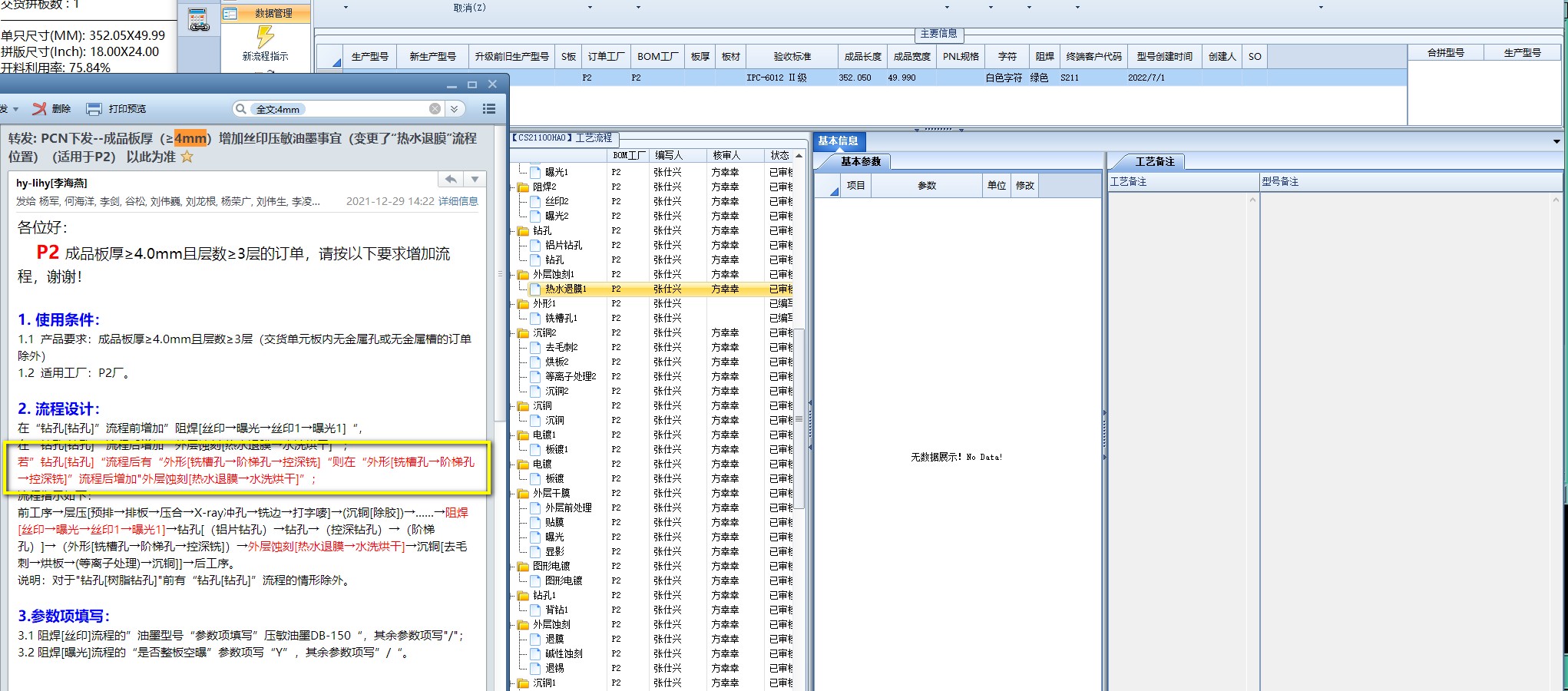Click the 主要信息 tab header
The width and height of the screenshot is (1568, 691).
[938, 34]
